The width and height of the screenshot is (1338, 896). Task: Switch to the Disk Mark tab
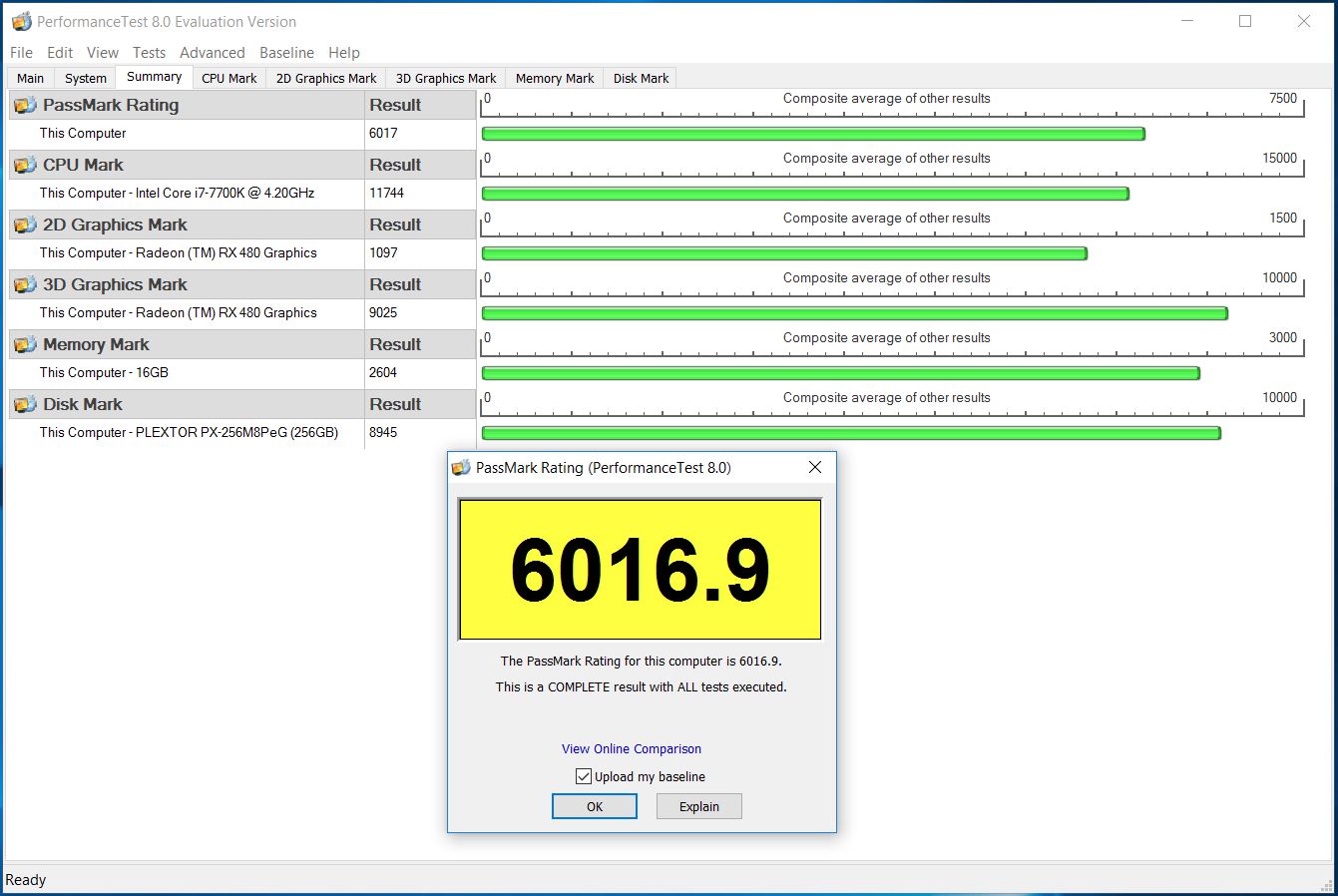point(641,78)
